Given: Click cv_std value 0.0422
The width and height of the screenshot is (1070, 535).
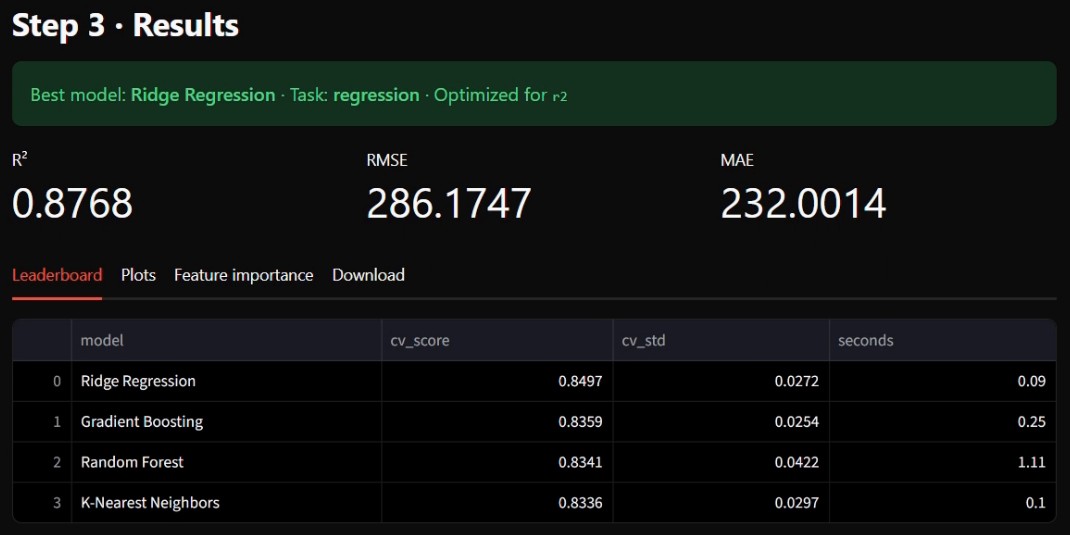Looking at the screenshot, I should pyautogui.click(x=721, y=462).
